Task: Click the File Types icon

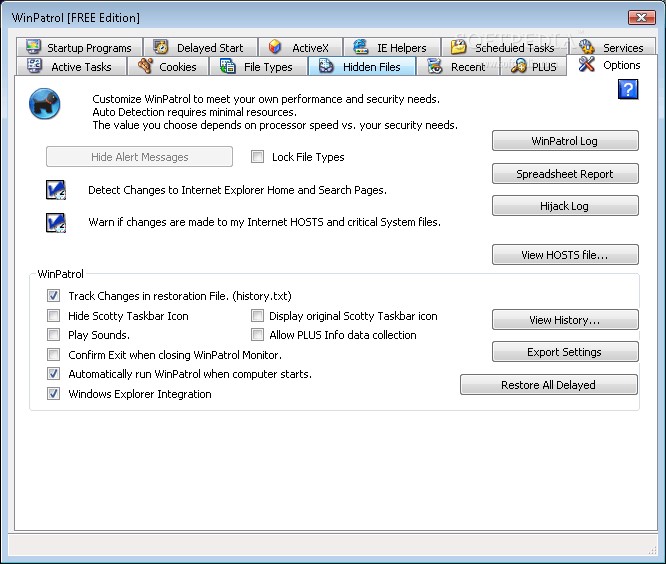Action: point(228,66)
